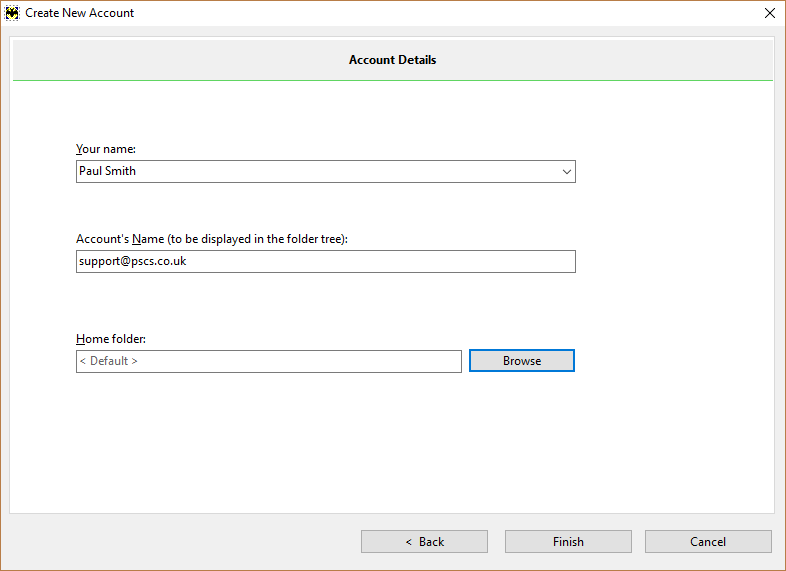Click blank area of account name field
The image size is (786, 571).
[381, 262]
